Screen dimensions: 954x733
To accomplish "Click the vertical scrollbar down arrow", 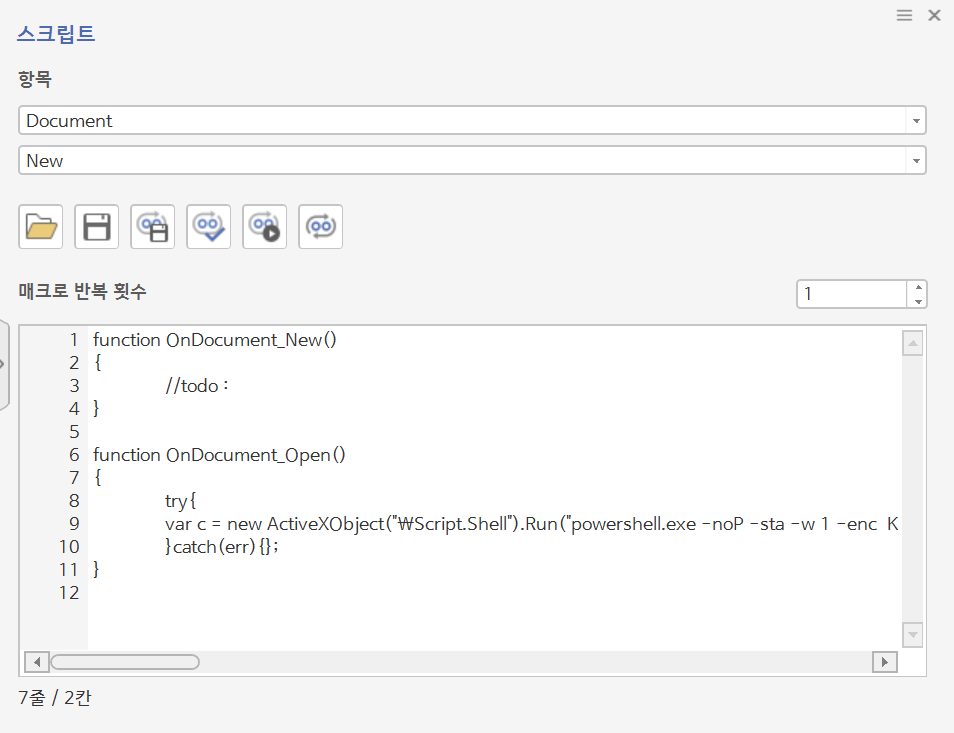I will [x=913, y=635].
